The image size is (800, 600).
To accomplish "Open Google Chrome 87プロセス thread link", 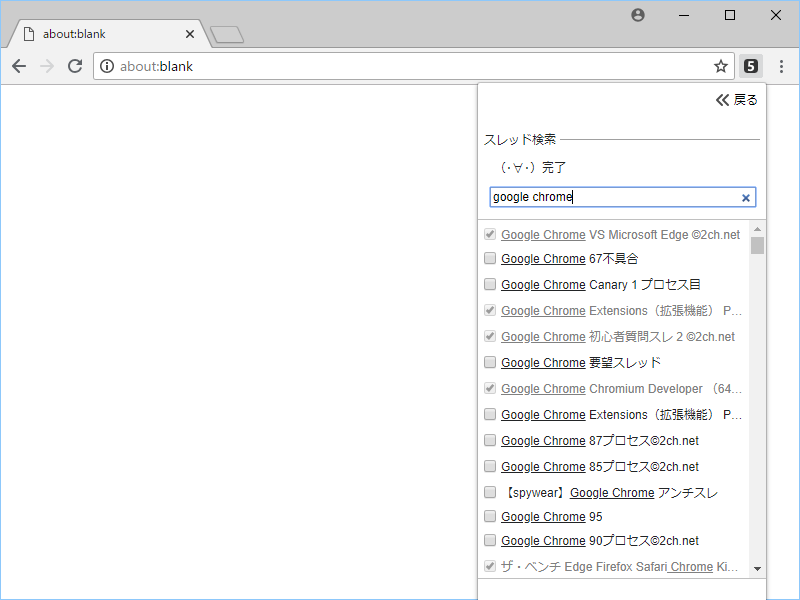I will pyautogui.click(x=600, y=441).
